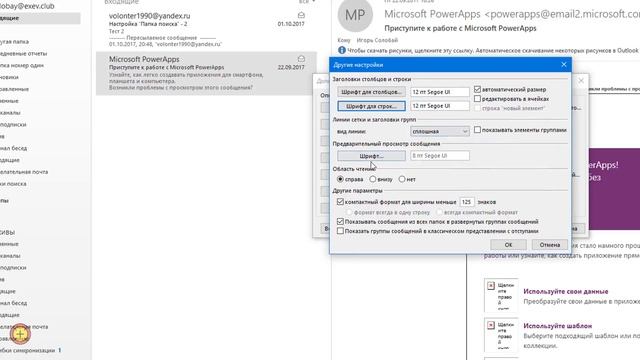This screenshot has height=360, width=640.
Task: Open Шрифт для строк font dialog
Action: (371, 106)
